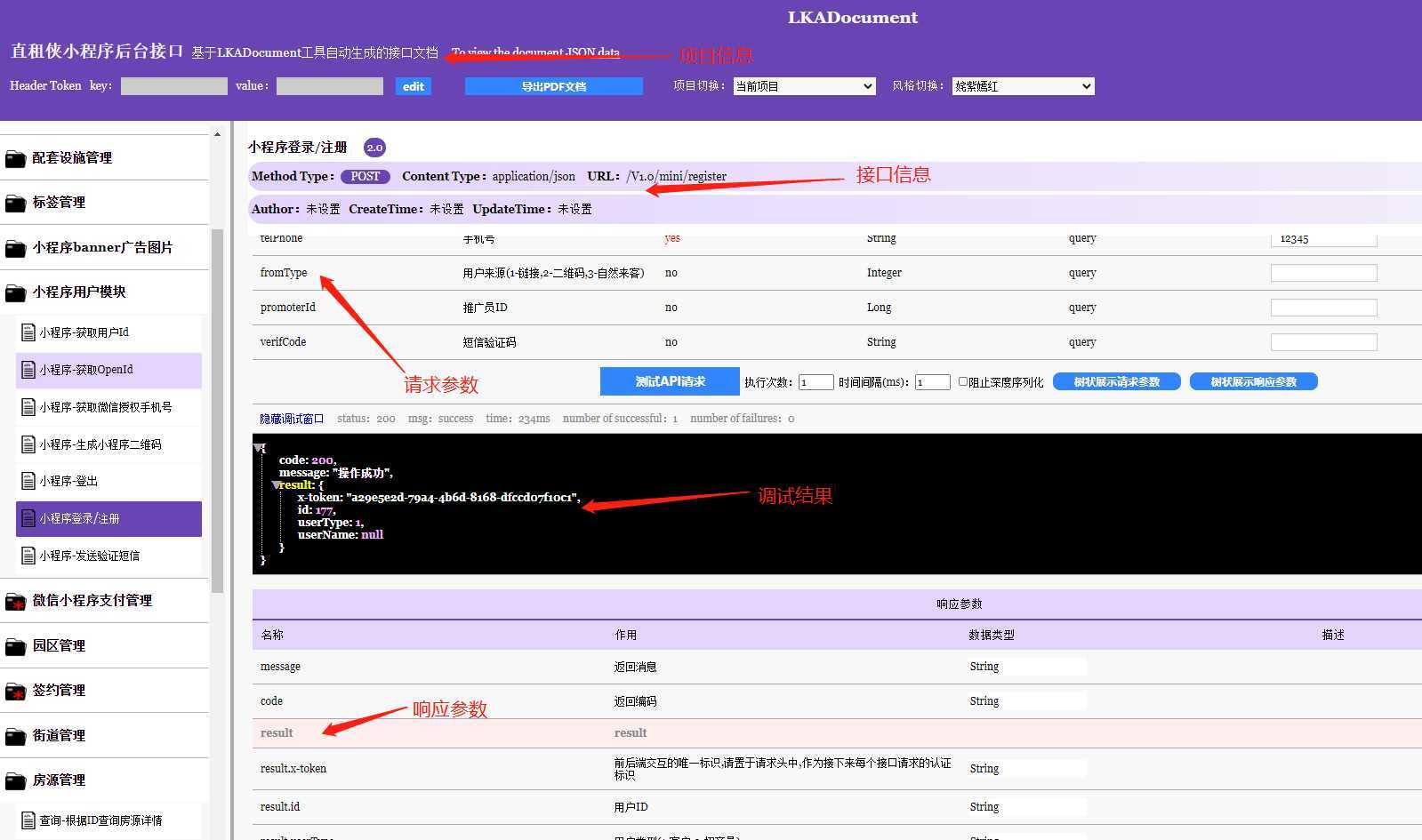Click 树状展示请求参数 button

coord(1116,381)
